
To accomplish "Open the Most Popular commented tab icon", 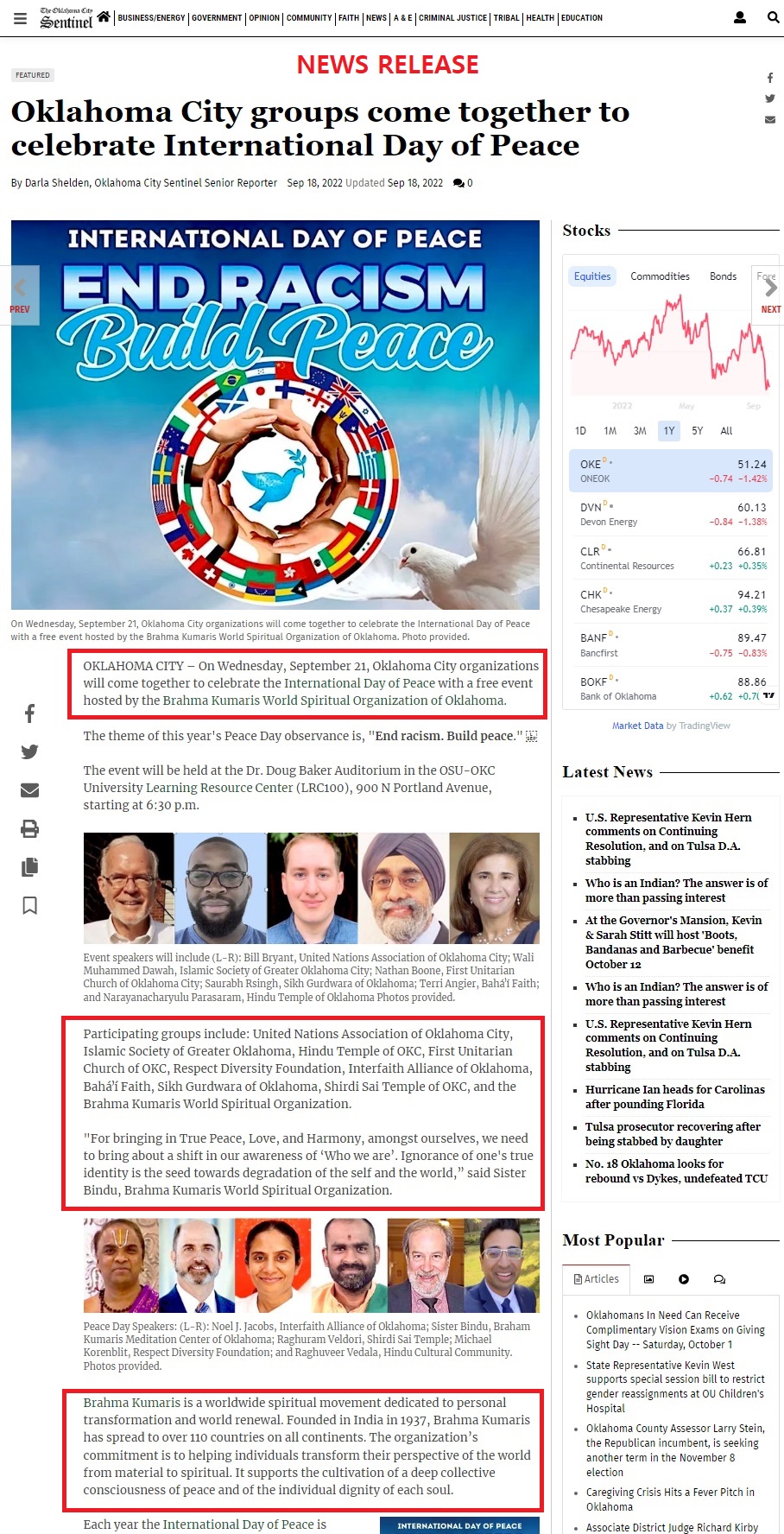I will (x=719, y=1279).
